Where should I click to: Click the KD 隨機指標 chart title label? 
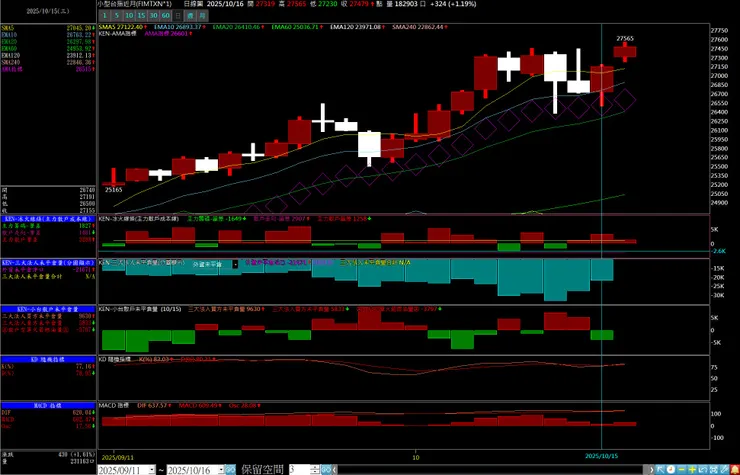click(115, 359)
